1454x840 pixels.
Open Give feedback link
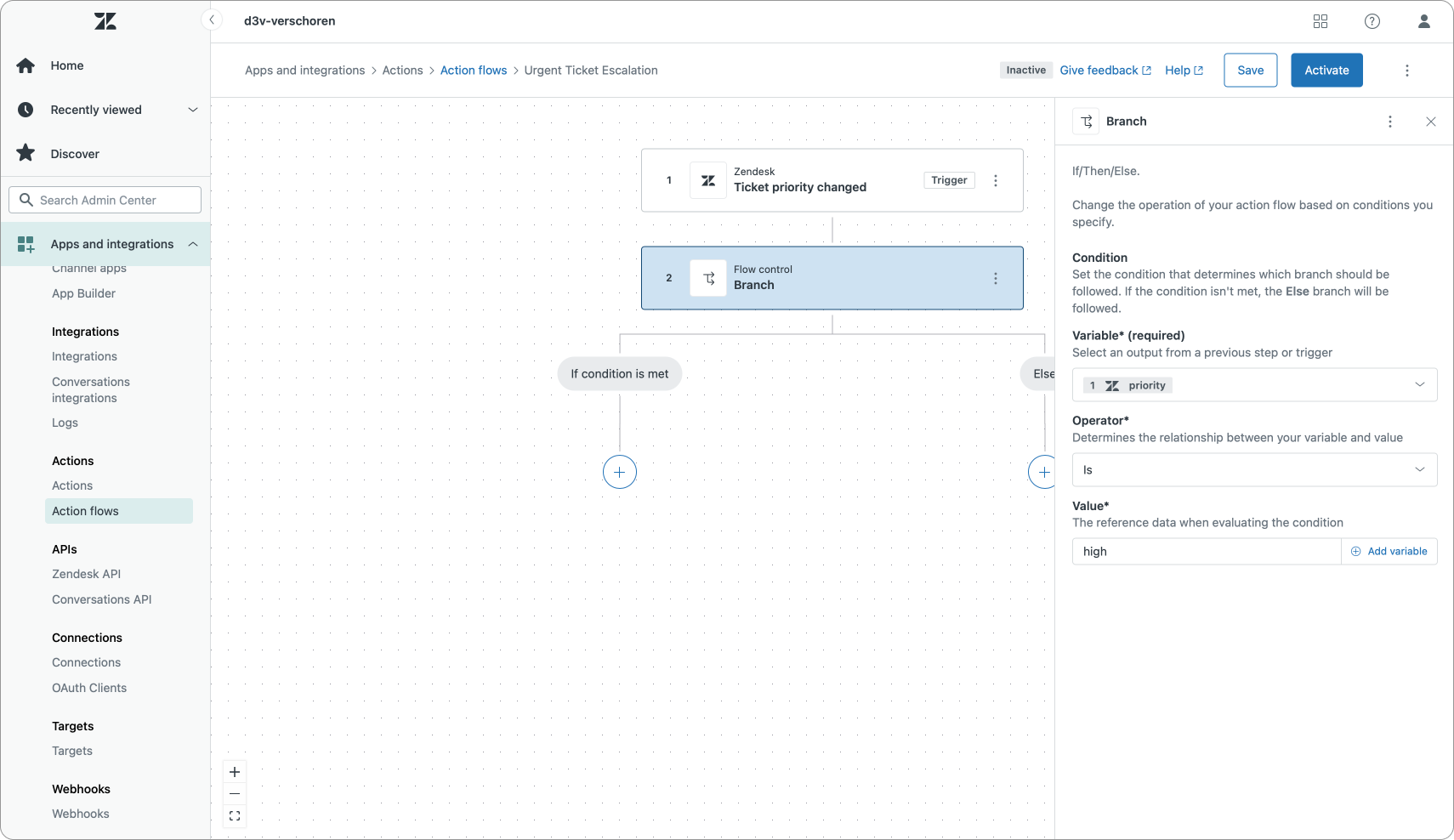tap(1105, 71)
